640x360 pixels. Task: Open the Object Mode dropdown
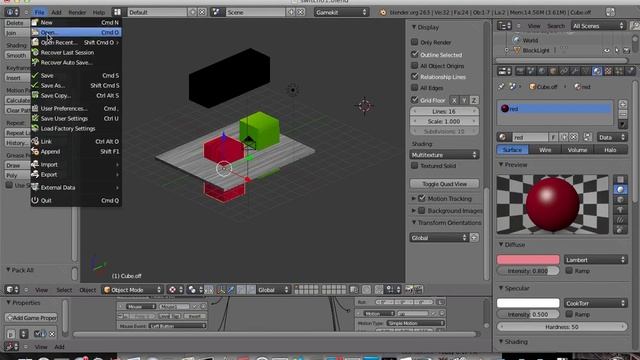(132, 290)
